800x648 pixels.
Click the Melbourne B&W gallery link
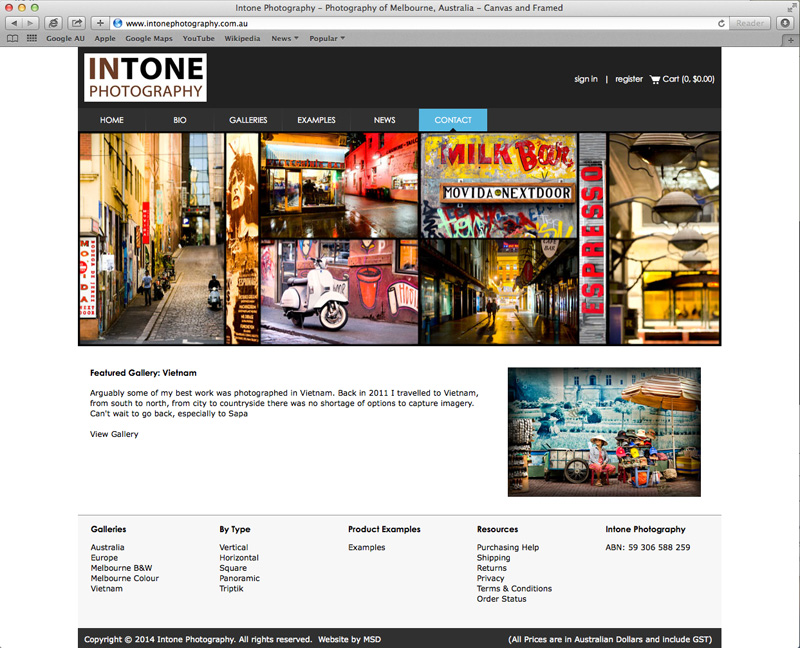(121, 568)
